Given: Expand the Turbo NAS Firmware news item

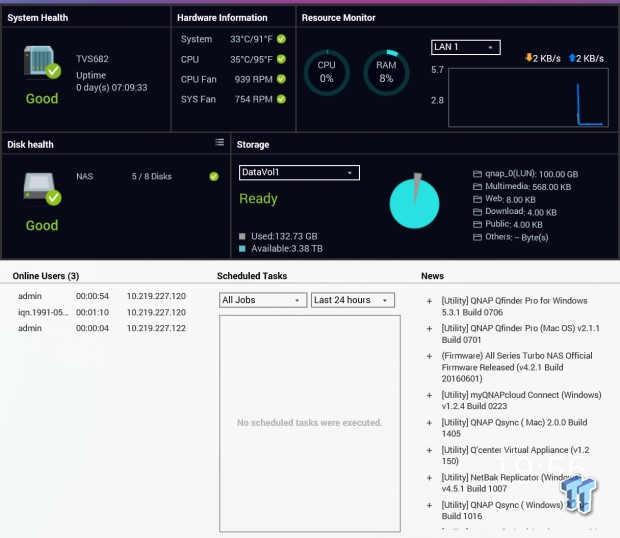Looking at the screenshot, I should click(429, 357).
